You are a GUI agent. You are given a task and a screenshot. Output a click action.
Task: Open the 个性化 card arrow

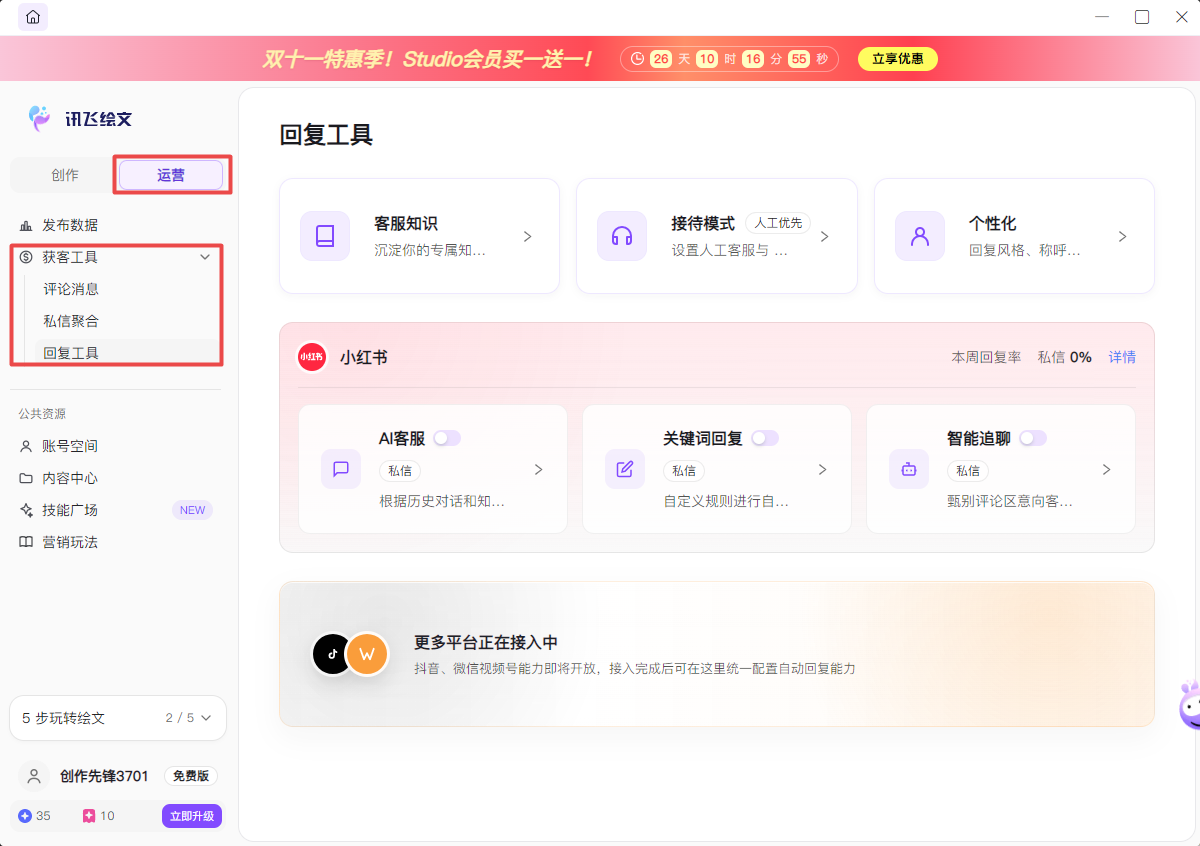point(1122,236)
